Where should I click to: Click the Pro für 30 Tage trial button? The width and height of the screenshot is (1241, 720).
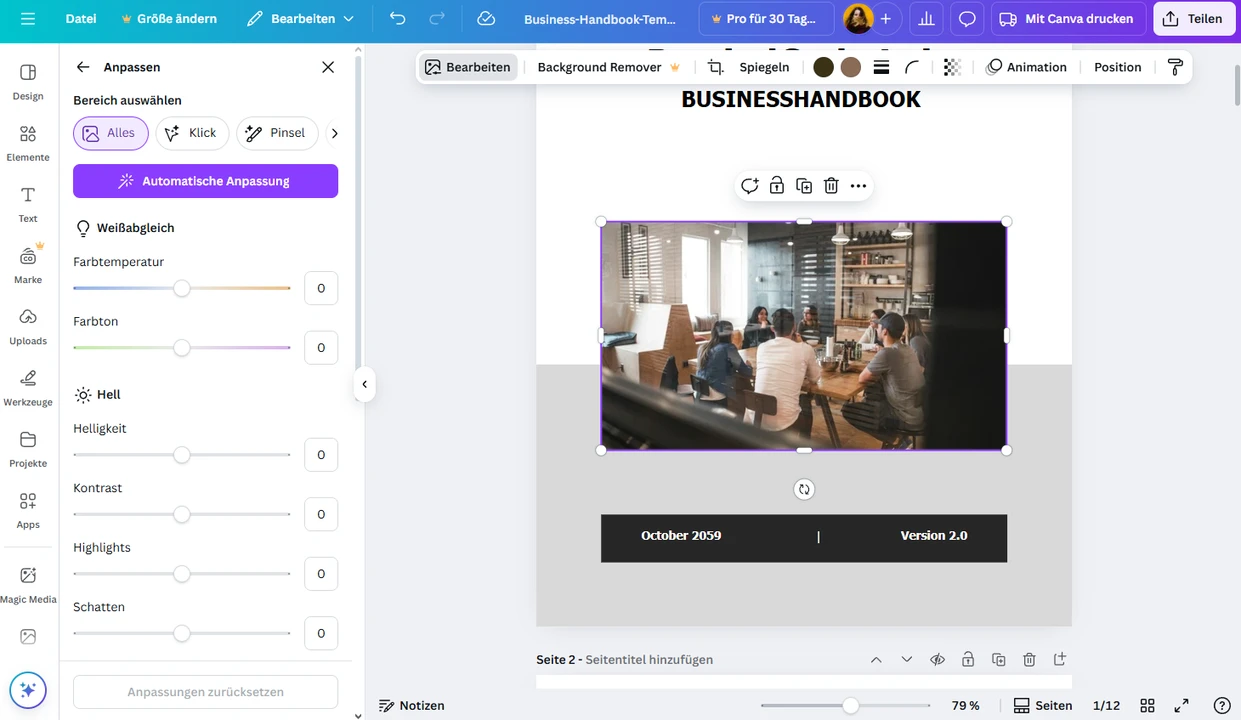(766, 19)
